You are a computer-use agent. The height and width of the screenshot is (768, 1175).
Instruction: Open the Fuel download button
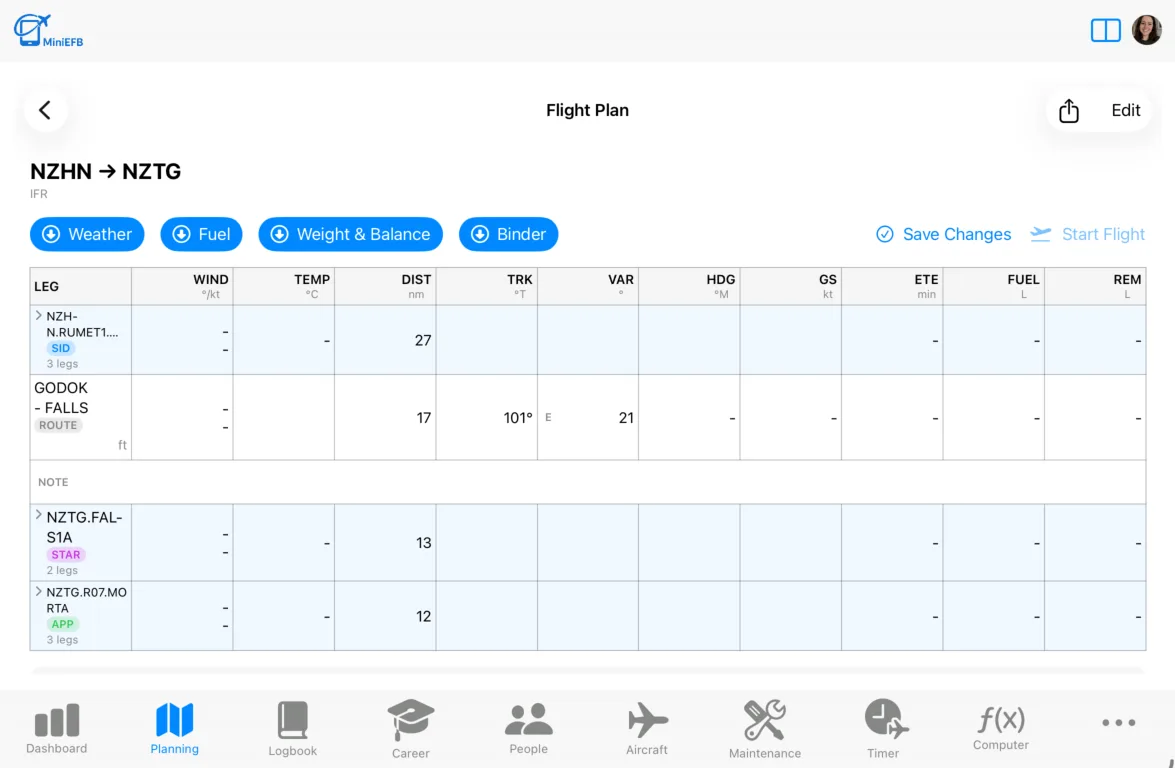[202, 235]
